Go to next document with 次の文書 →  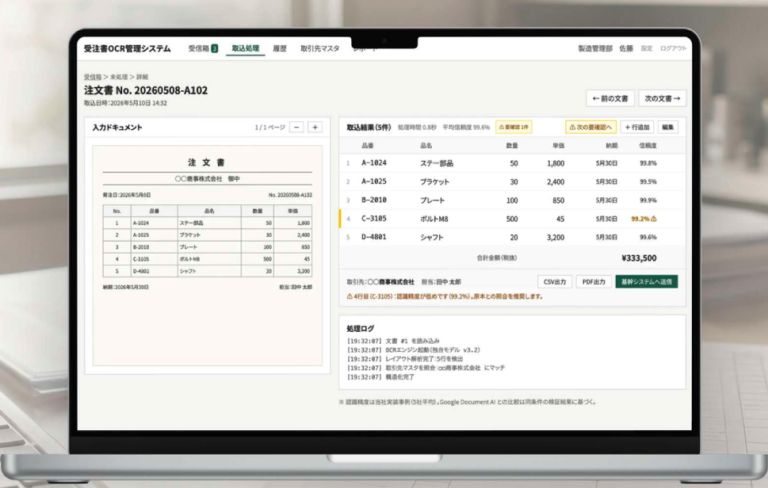pos(662,98)
